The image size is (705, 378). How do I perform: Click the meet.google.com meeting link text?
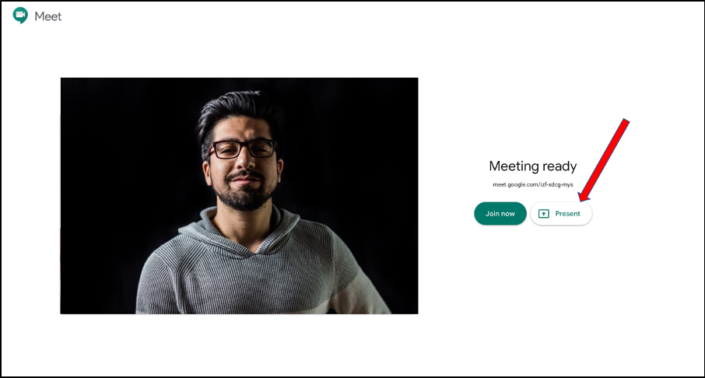[x=533, y=184]
